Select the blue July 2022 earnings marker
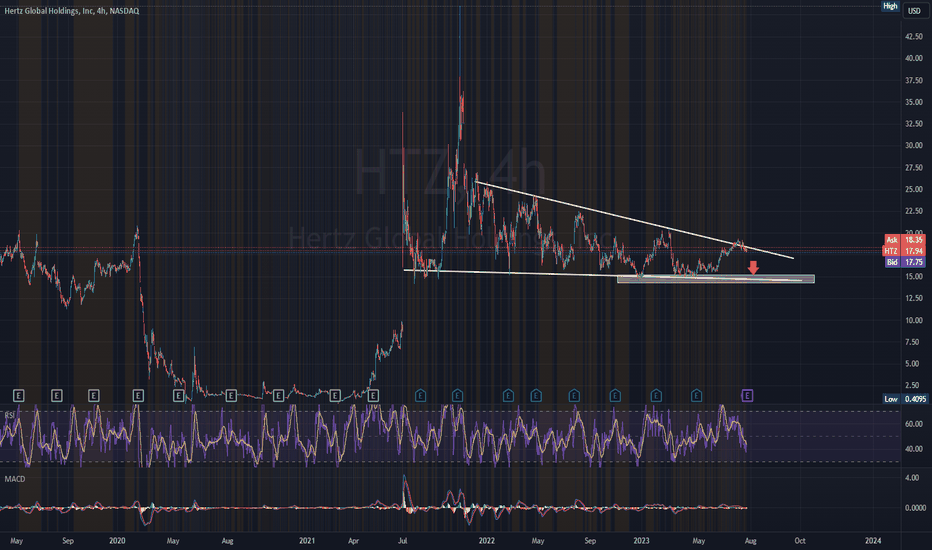This screenshot has width=932, height=550. pos(574,395)
